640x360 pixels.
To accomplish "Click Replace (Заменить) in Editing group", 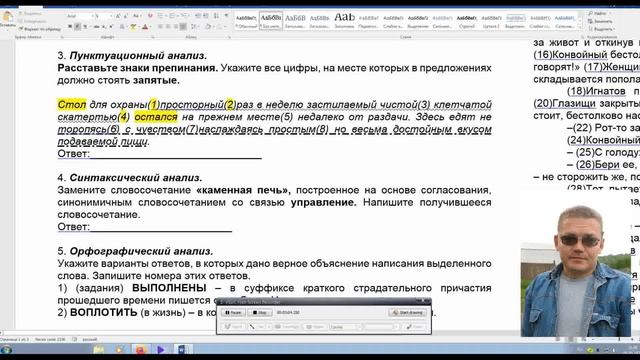I will 600,21.
